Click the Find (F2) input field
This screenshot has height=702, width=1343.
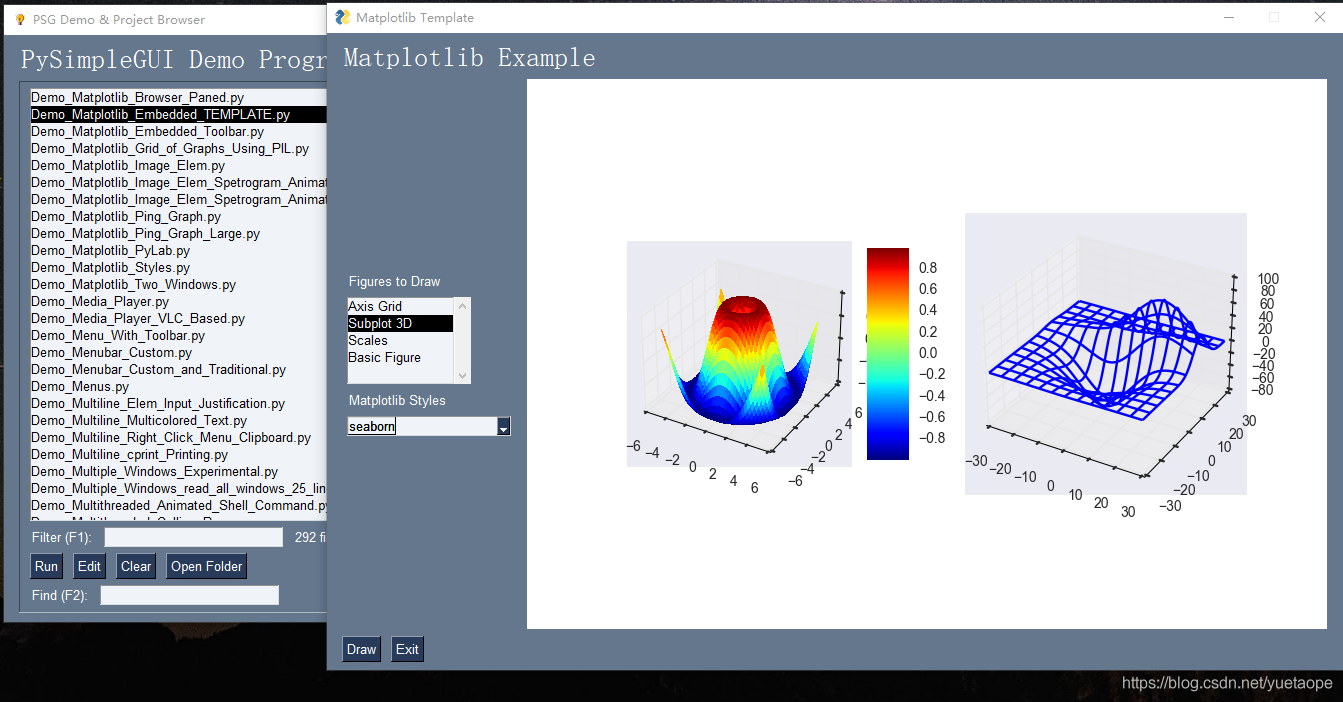click(x=189, y=595)
